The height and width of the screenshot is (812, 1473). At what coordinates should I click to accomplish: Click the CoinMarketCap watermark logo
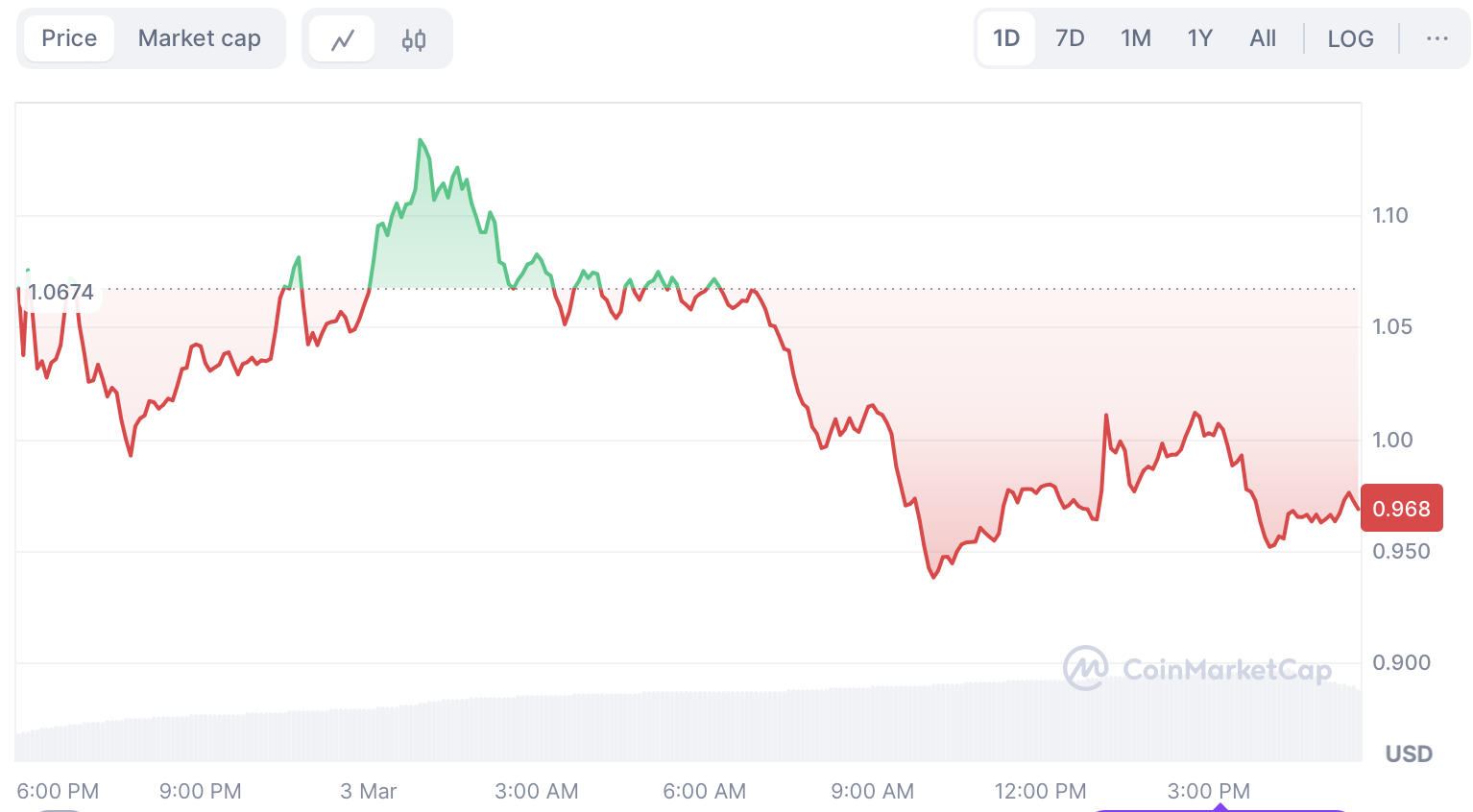[x=1083, y=669]
